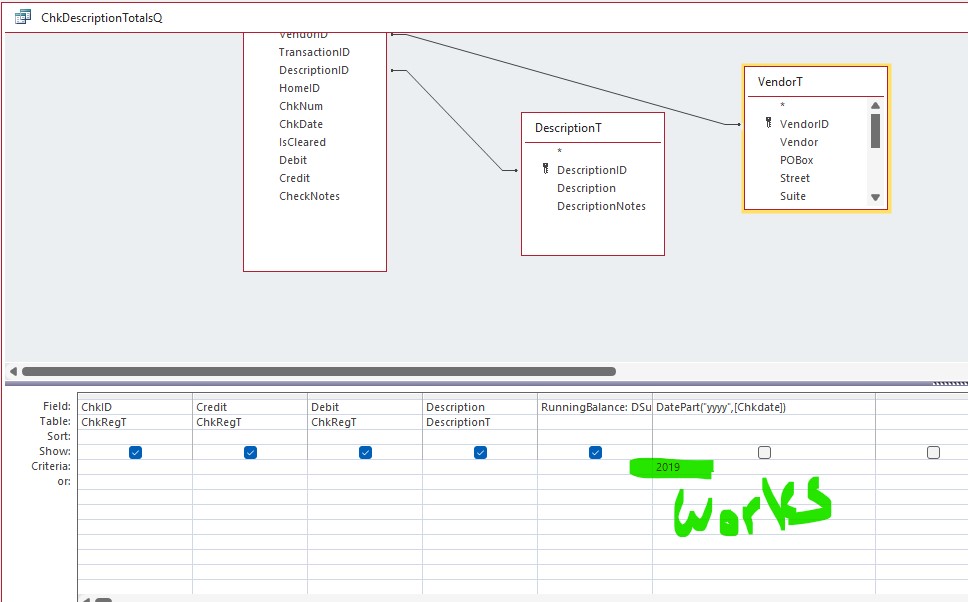Click the DescriptionID primary key icon

(545, 170)
